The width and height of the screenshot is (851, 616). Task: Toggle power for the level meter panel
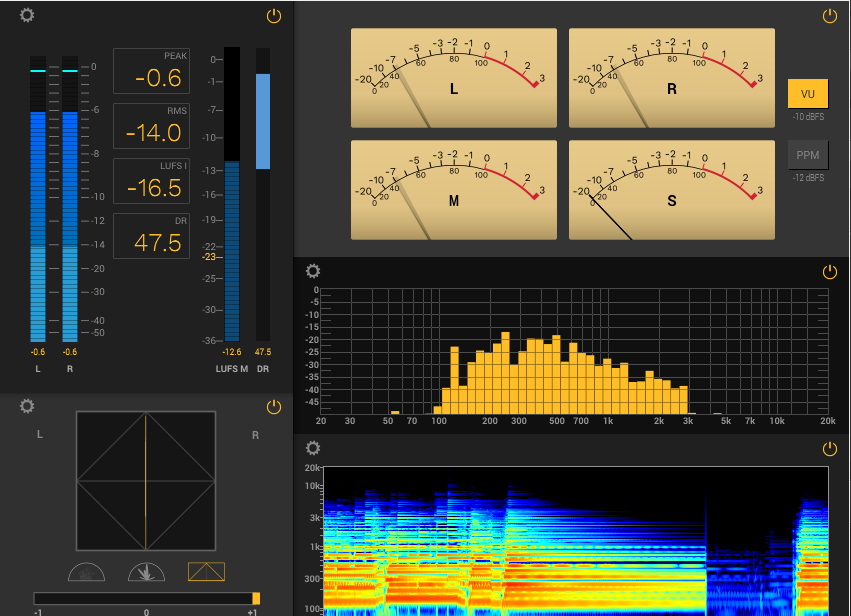pos(274,16)
